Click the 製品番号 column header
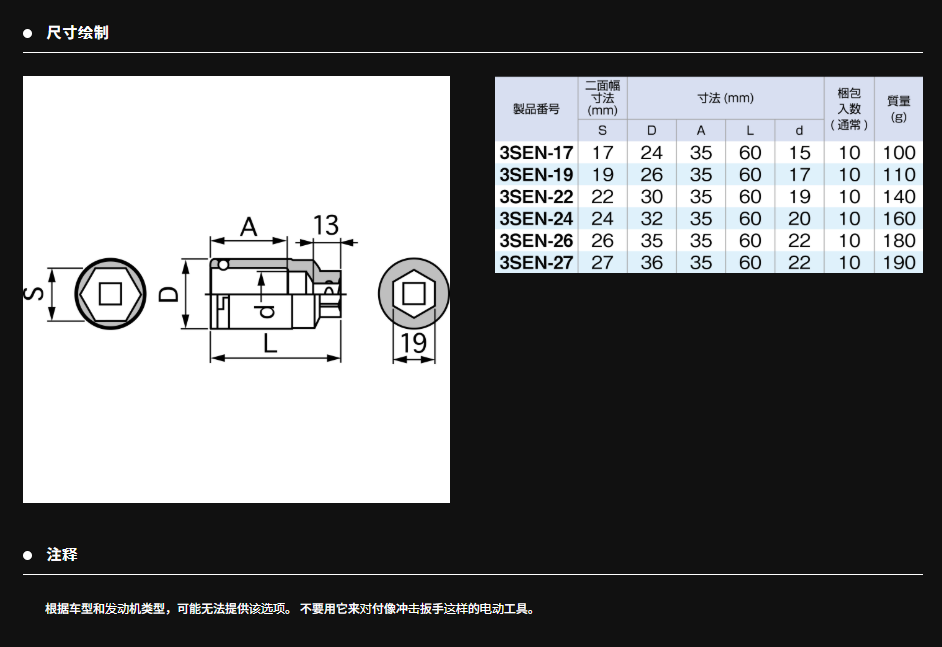 537,109
